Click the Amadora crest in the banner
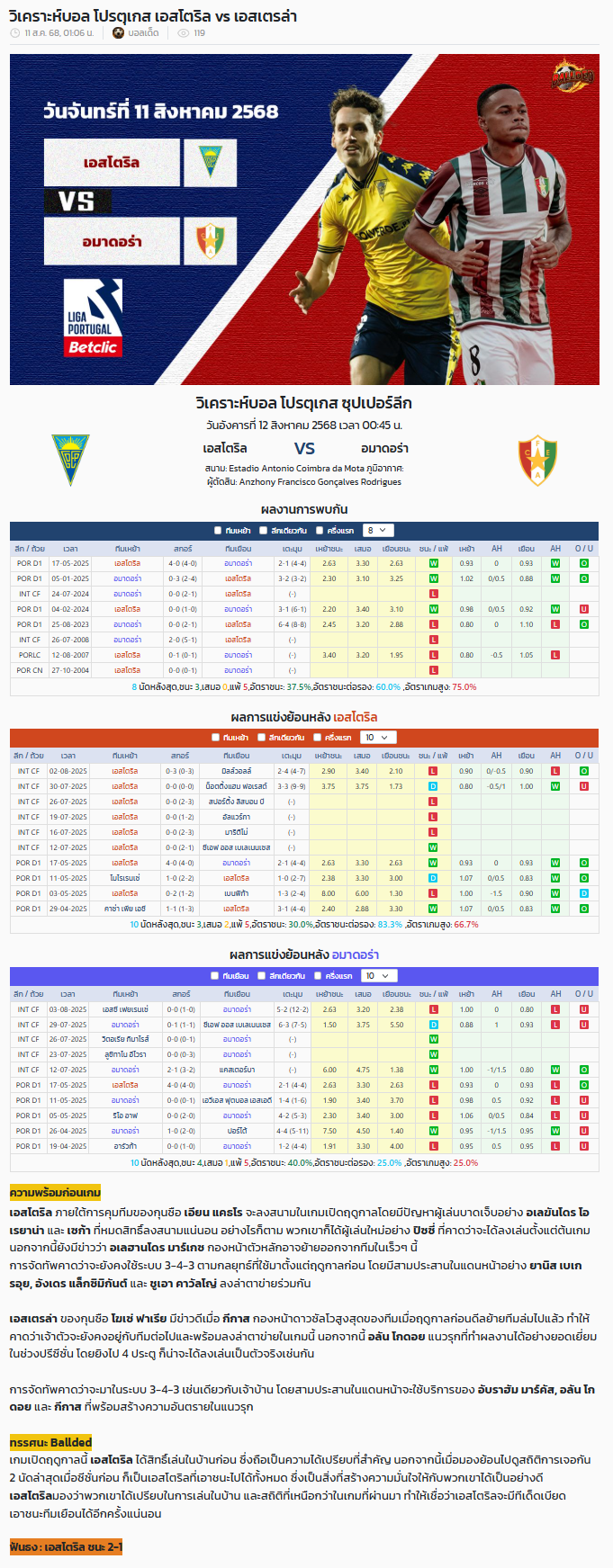613x1568 pixels. [x=210, y=240]
